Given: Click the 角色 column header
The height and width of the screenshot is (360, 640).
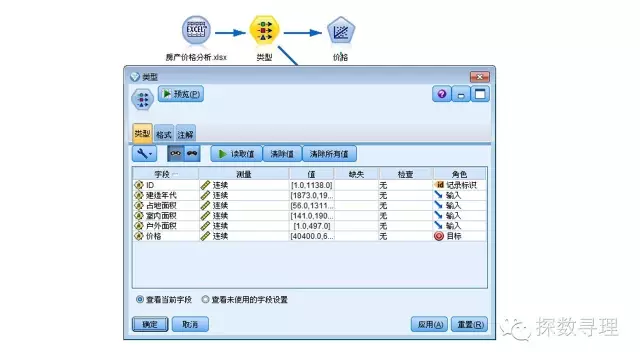Looking at the screenshot, I should click(x=459, y=174).
